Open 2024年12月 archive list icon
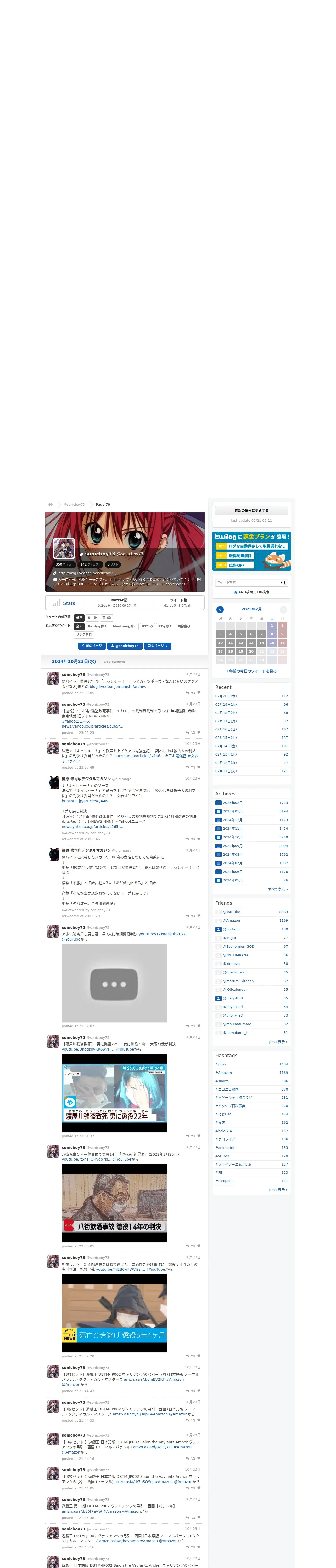Image resolution: width=336 pixels, height=1568 pixels. tap(218, 820)
